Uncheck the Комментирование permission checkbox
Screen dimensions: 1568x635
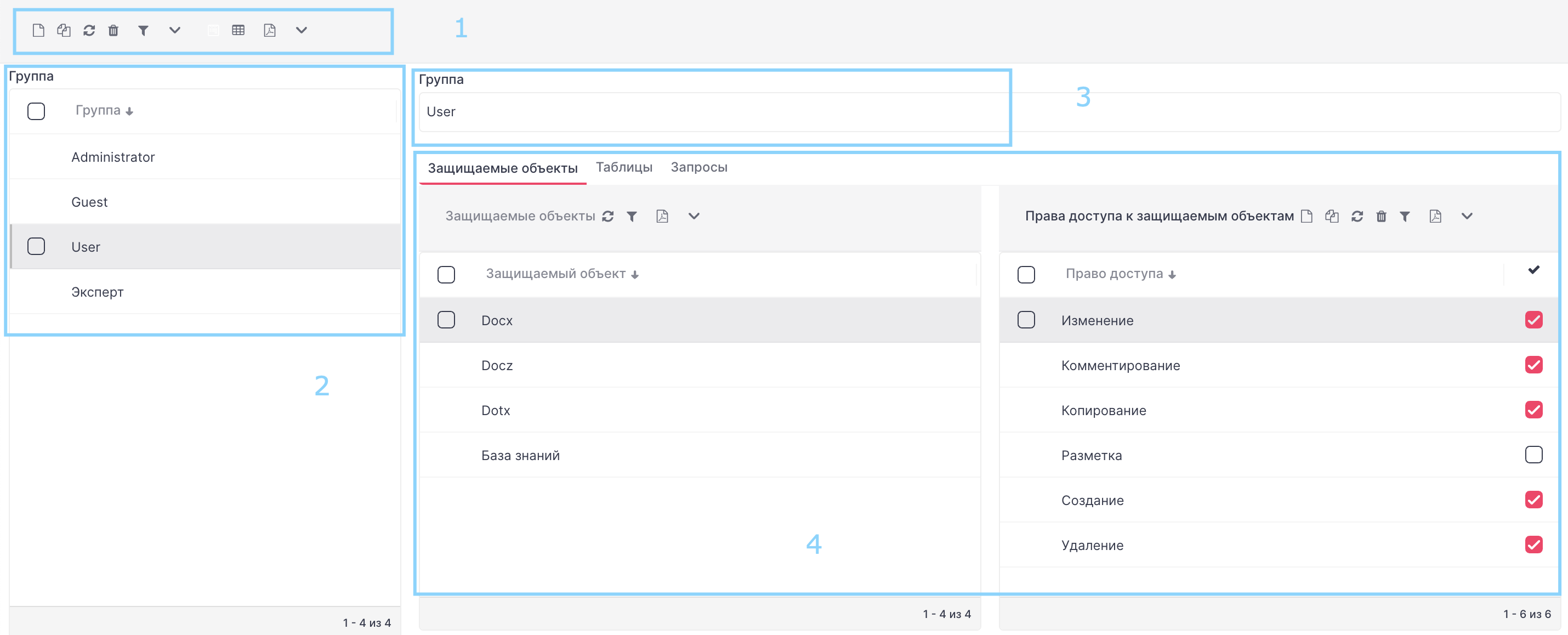tap(1533, 365)
